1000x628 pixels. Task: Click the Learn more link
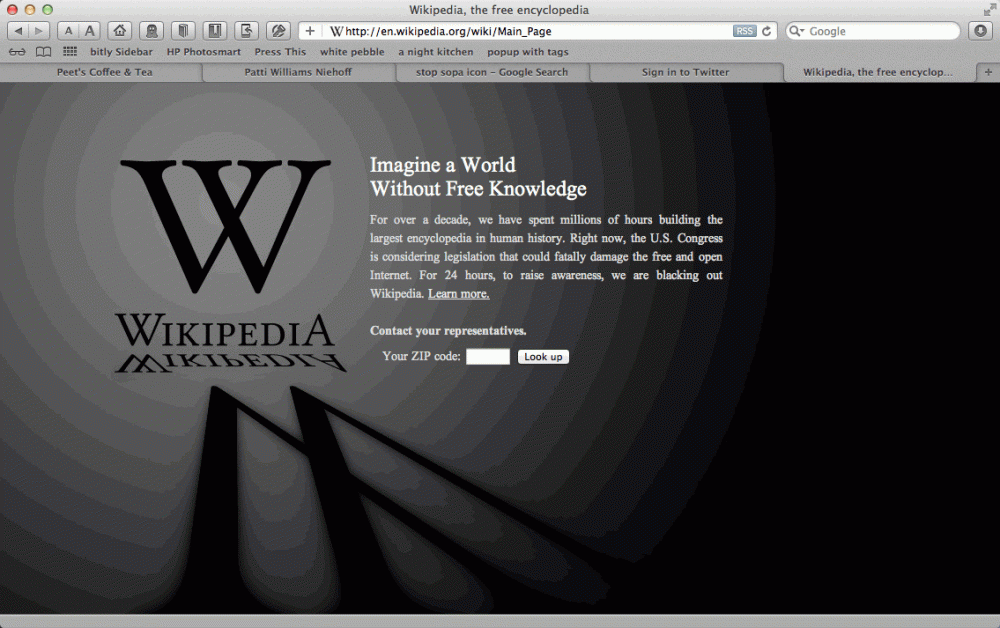click(458, 294)
